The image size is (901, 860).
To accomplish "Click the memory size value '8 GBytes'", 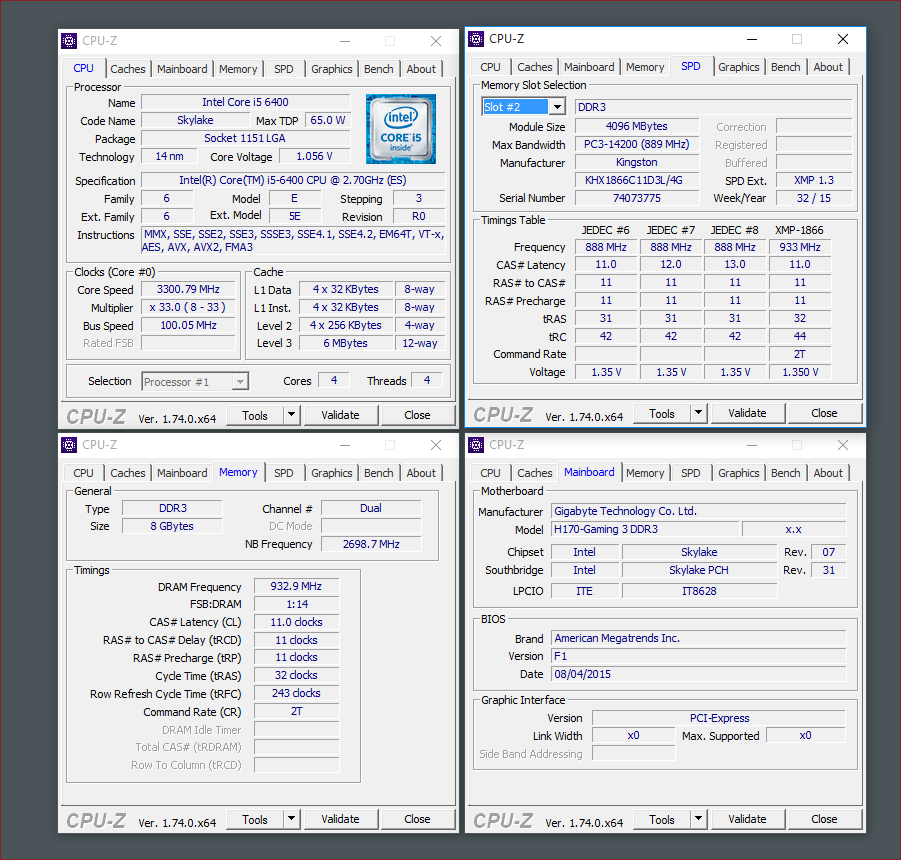I will [172, 526].
